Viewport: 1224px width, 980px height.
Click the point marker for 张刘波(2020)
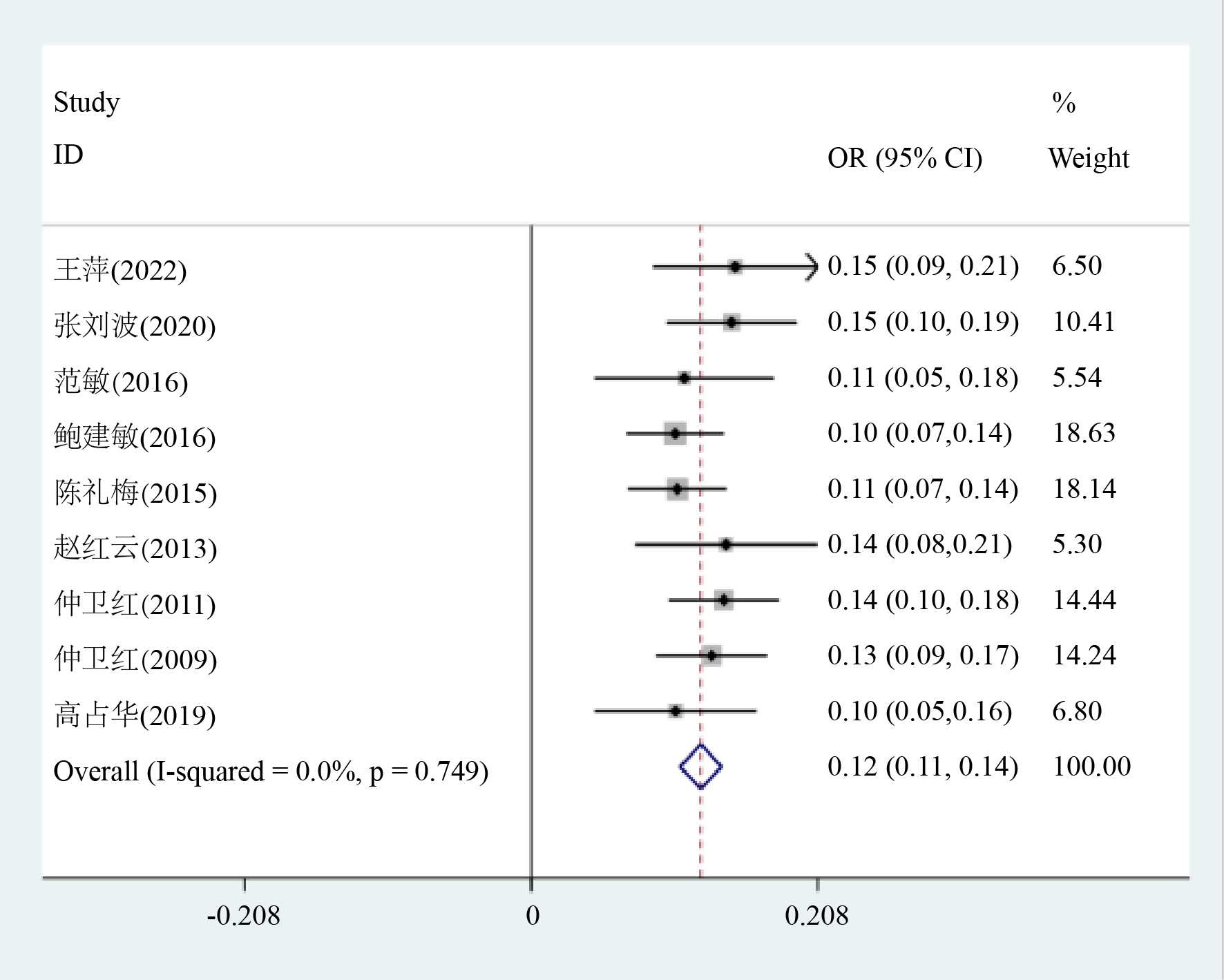pos(731,322)
